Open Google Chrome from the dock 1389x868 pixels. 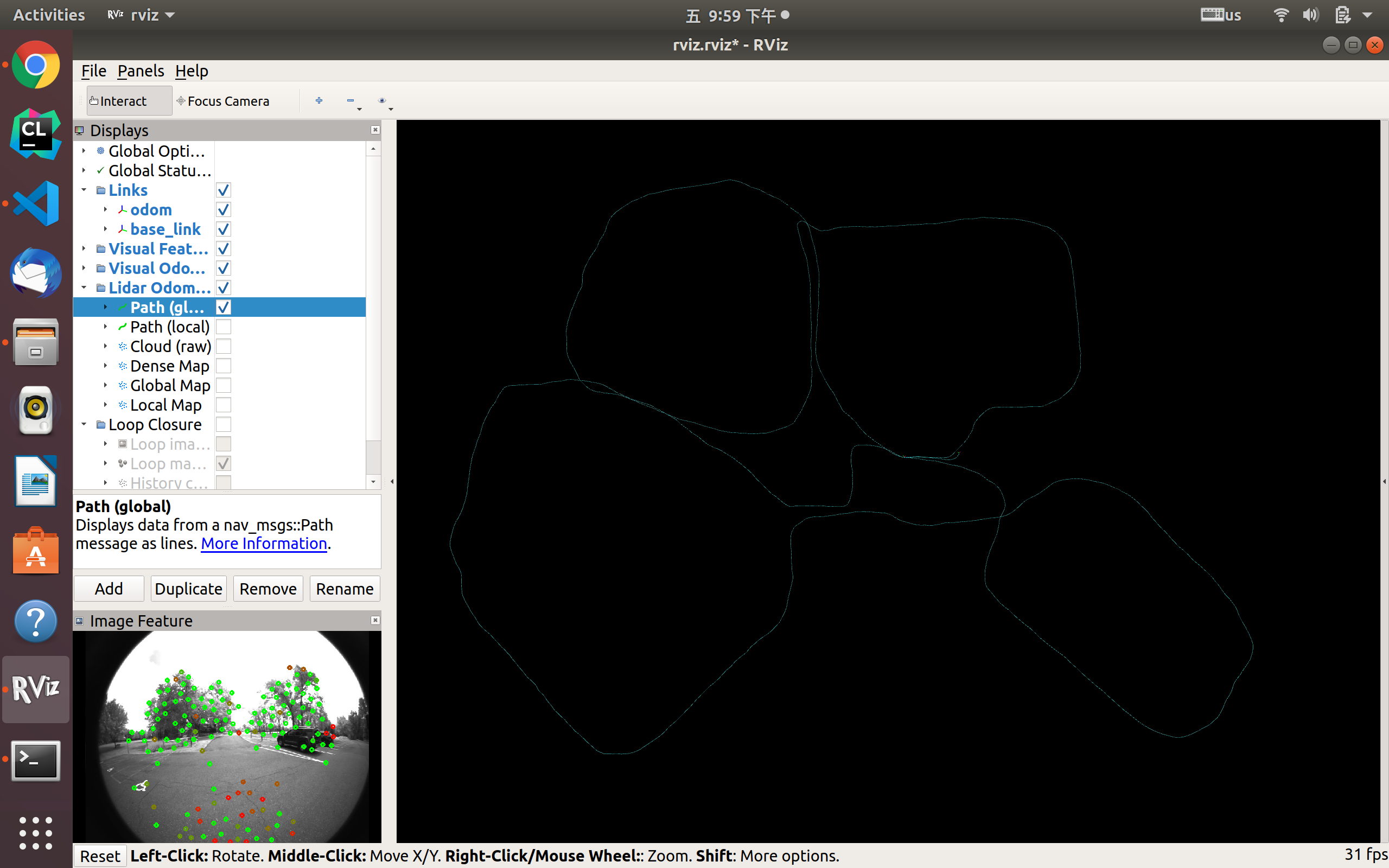point(36,65)
